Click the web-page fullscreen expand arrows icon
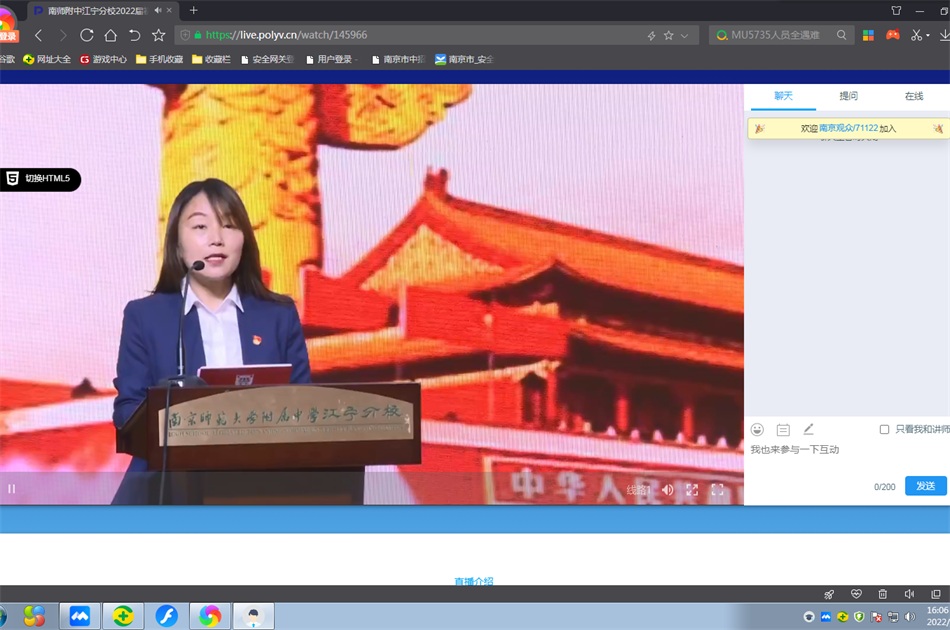 click(x=692, y=489)
